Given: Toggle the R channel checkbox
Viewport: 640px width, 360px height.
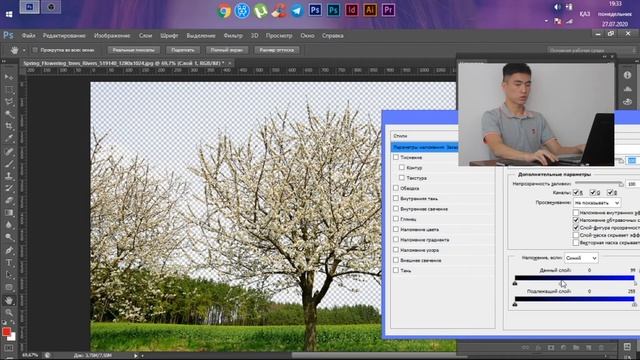Looking at the screenshot, I should click(x=576, y=192).
